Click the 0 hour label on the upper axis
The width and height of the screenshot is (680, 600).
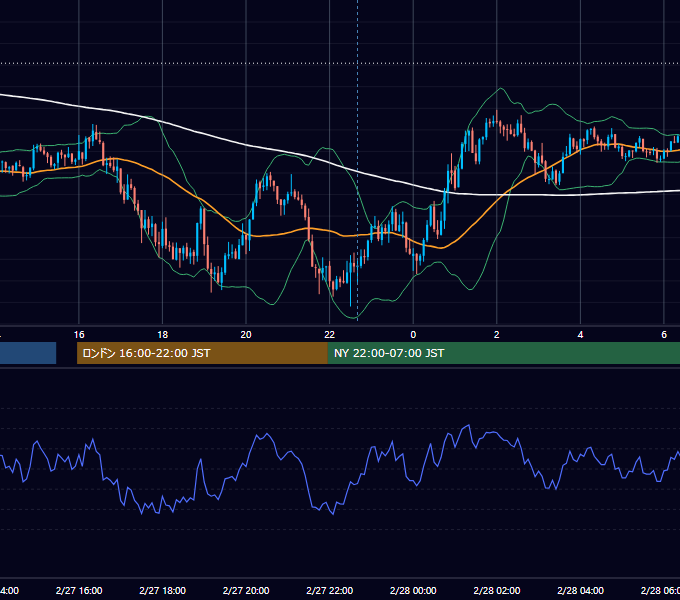click(413, 335)
